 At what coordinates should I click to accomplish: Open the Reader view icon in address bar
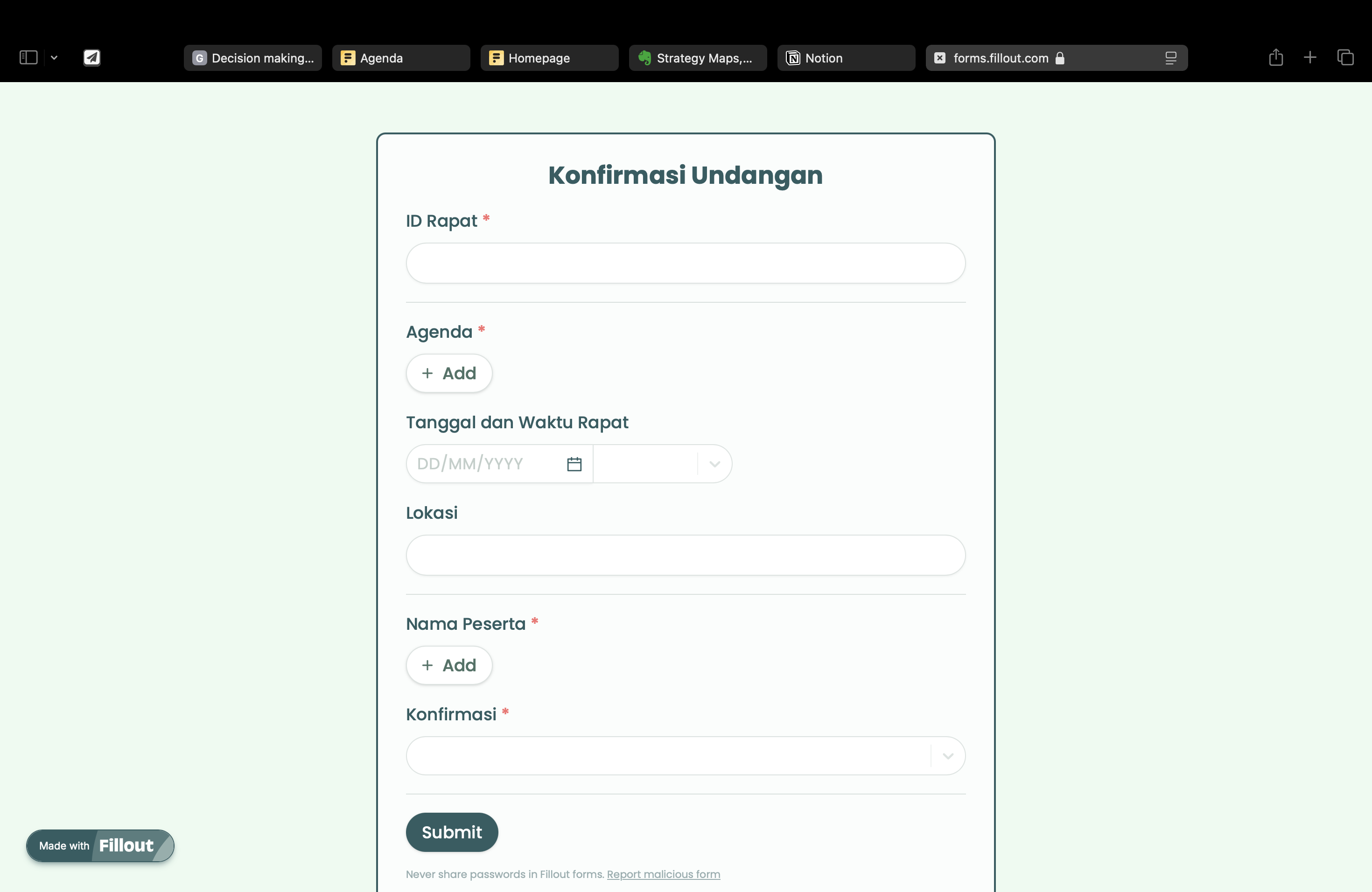[1170, 58]
